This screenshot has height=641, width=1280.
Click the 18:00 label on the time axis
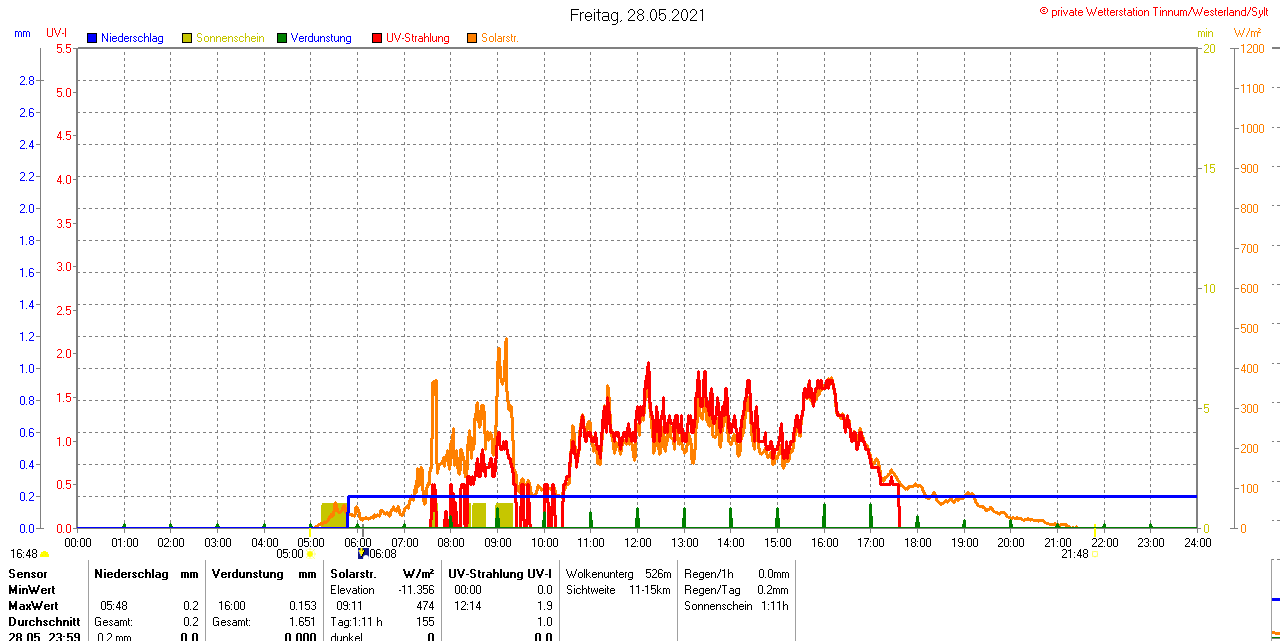tap(917, 542)
